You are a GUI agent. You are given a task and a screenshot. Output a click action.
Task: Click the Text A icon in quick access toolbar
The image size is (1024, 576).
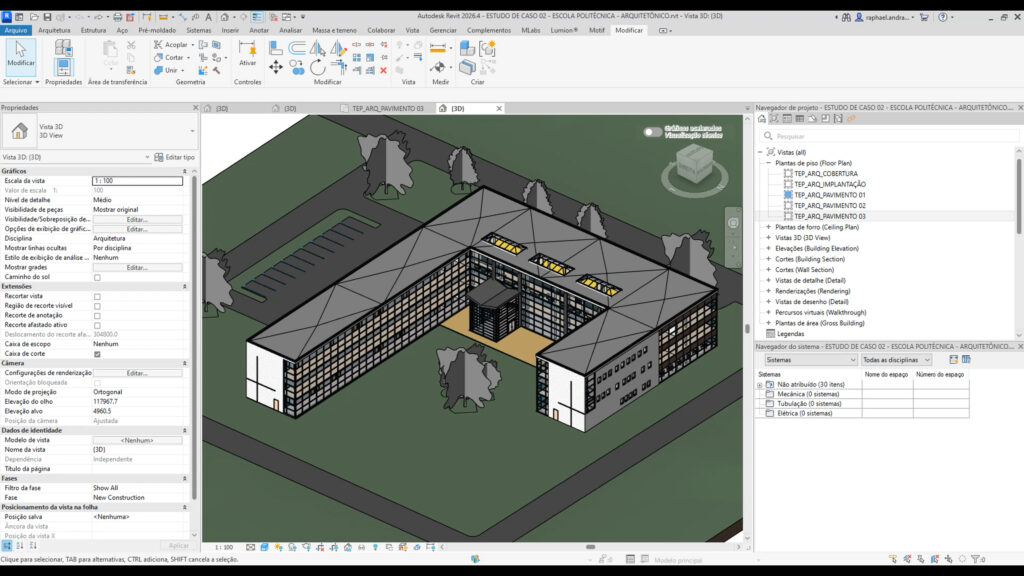(x=208, y=17)
